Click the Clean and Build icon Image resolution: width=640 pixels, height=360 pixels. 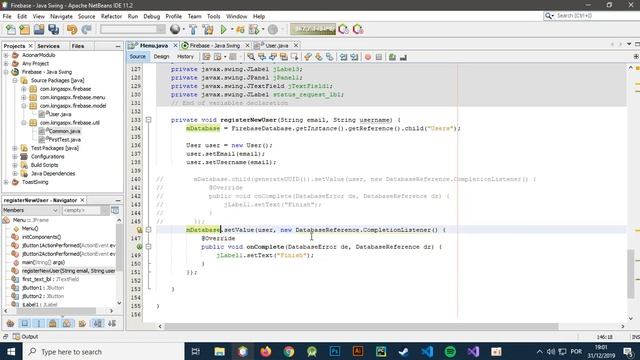tap(208, 29)
